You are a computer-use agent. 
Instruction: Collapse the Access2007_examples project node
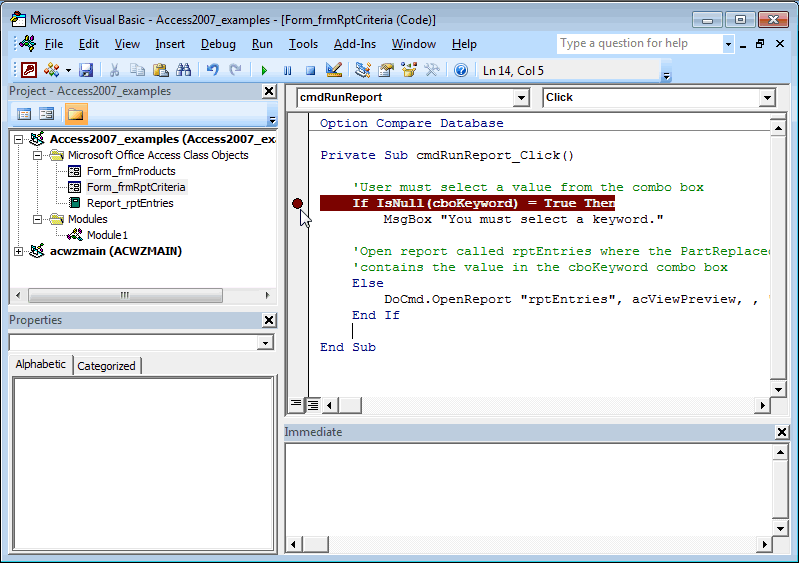[18, 139]
